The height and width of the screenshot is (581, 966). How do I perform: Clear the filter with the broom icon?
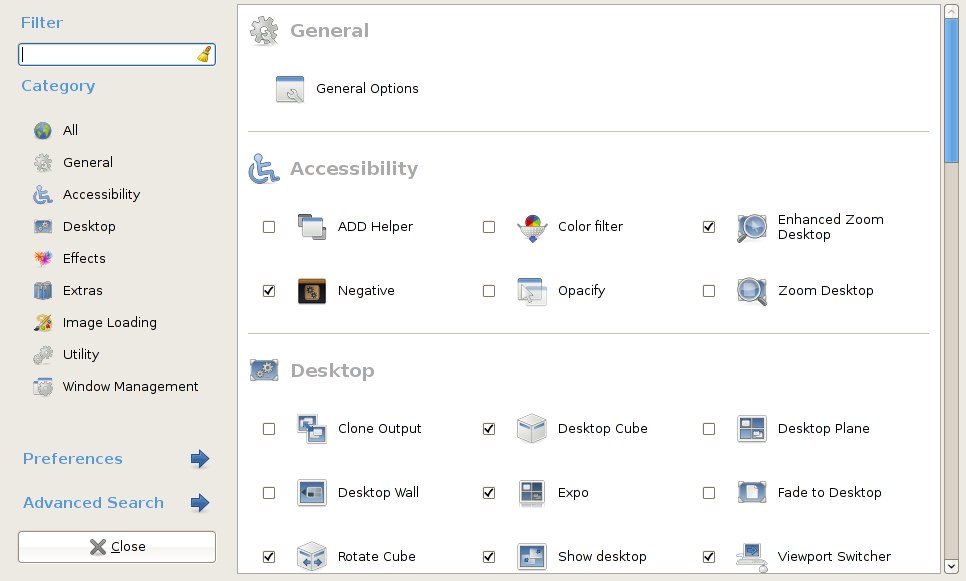[x=204, y=54]
